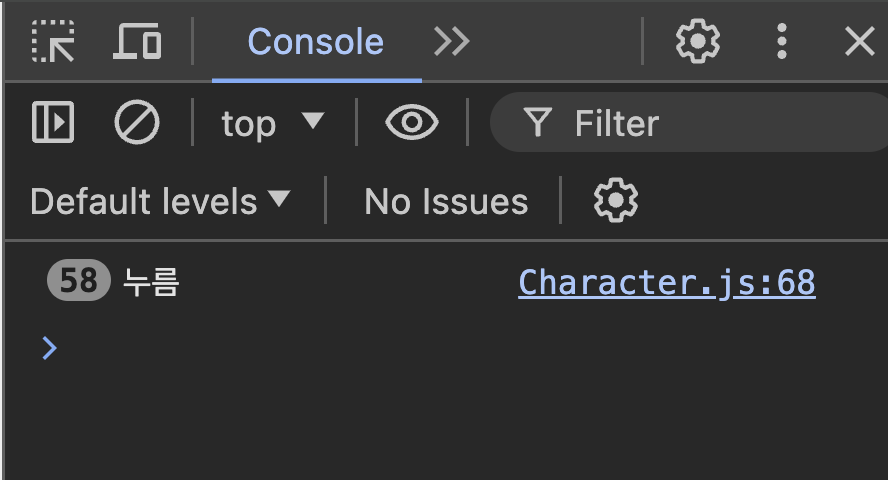The image size is (888, 480).
Task: Open the three-dot customize DevTools menu
Action: pos(782,41)
